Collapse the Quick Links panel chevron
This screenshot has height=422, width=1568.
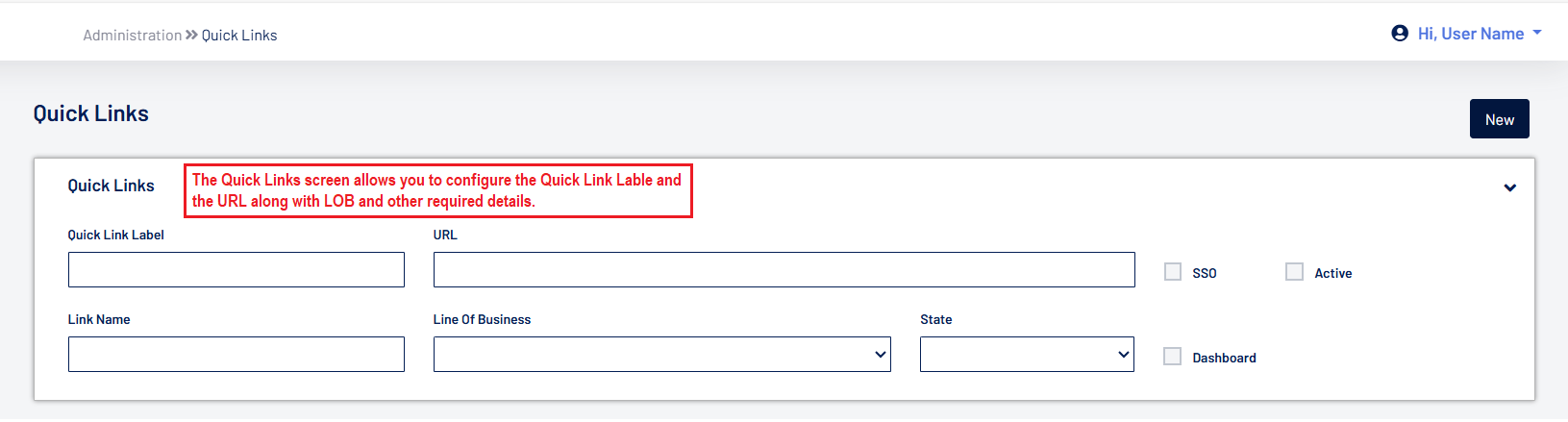1509,187
